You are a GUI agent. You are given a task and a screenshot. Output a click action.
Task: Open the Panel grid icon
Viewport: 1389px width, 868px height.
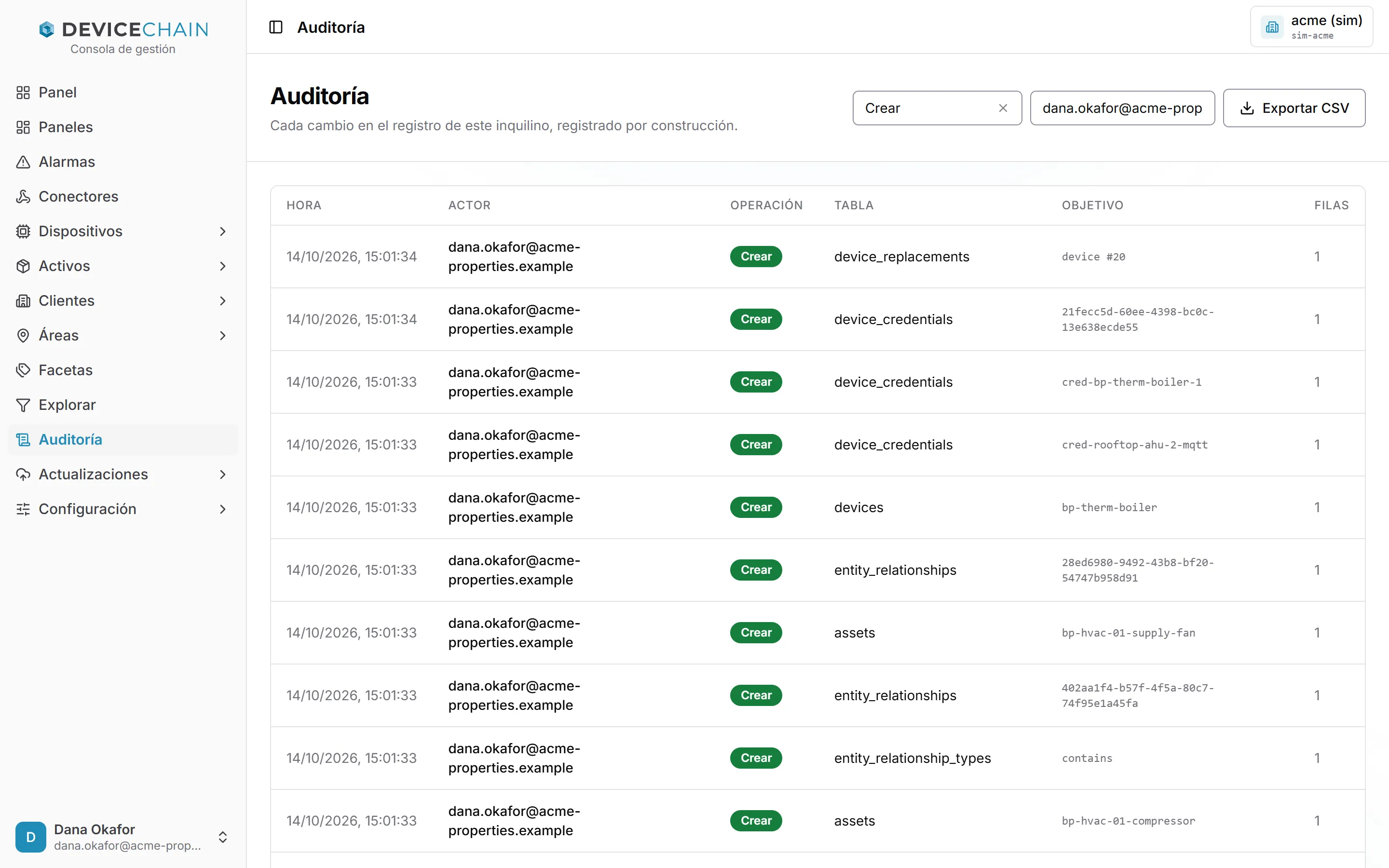pos(23,93)
